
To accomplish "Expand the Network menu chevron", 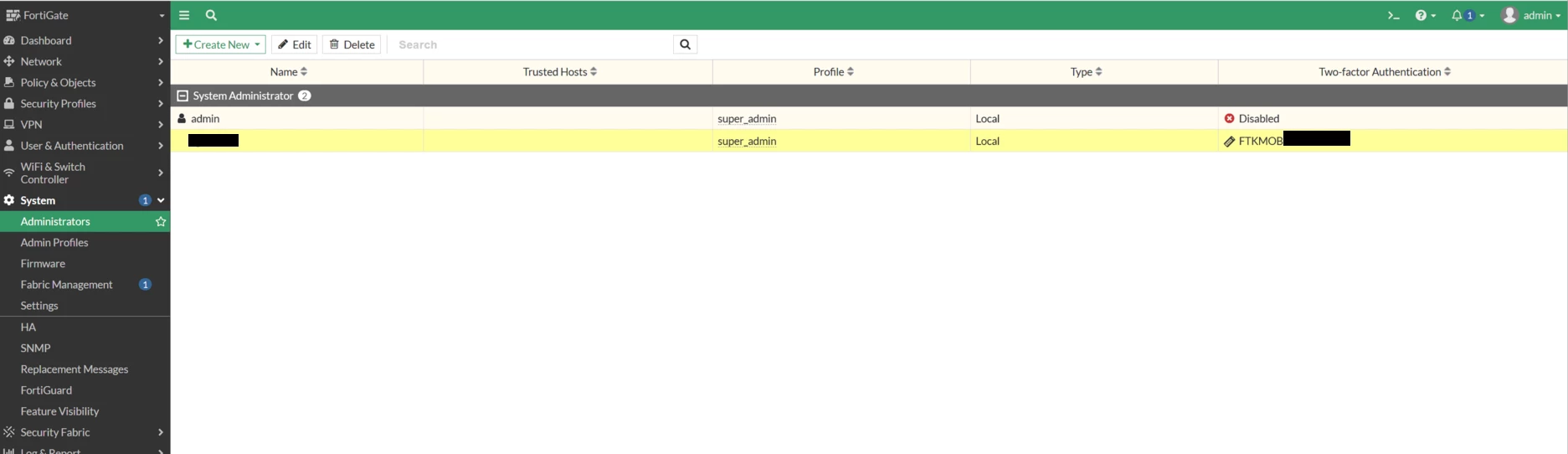I will click(161, 61).
